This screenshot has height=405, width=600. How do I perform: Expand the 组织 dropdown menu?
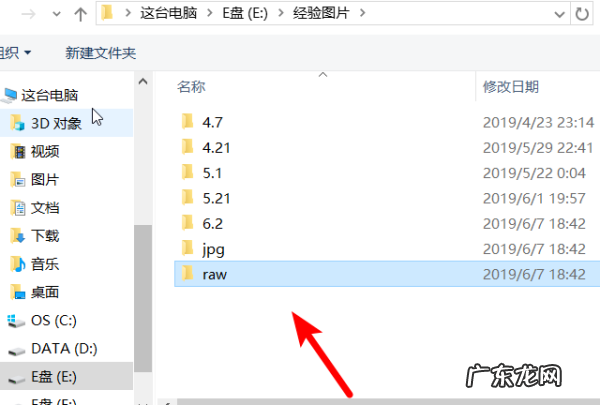(15, 53)
